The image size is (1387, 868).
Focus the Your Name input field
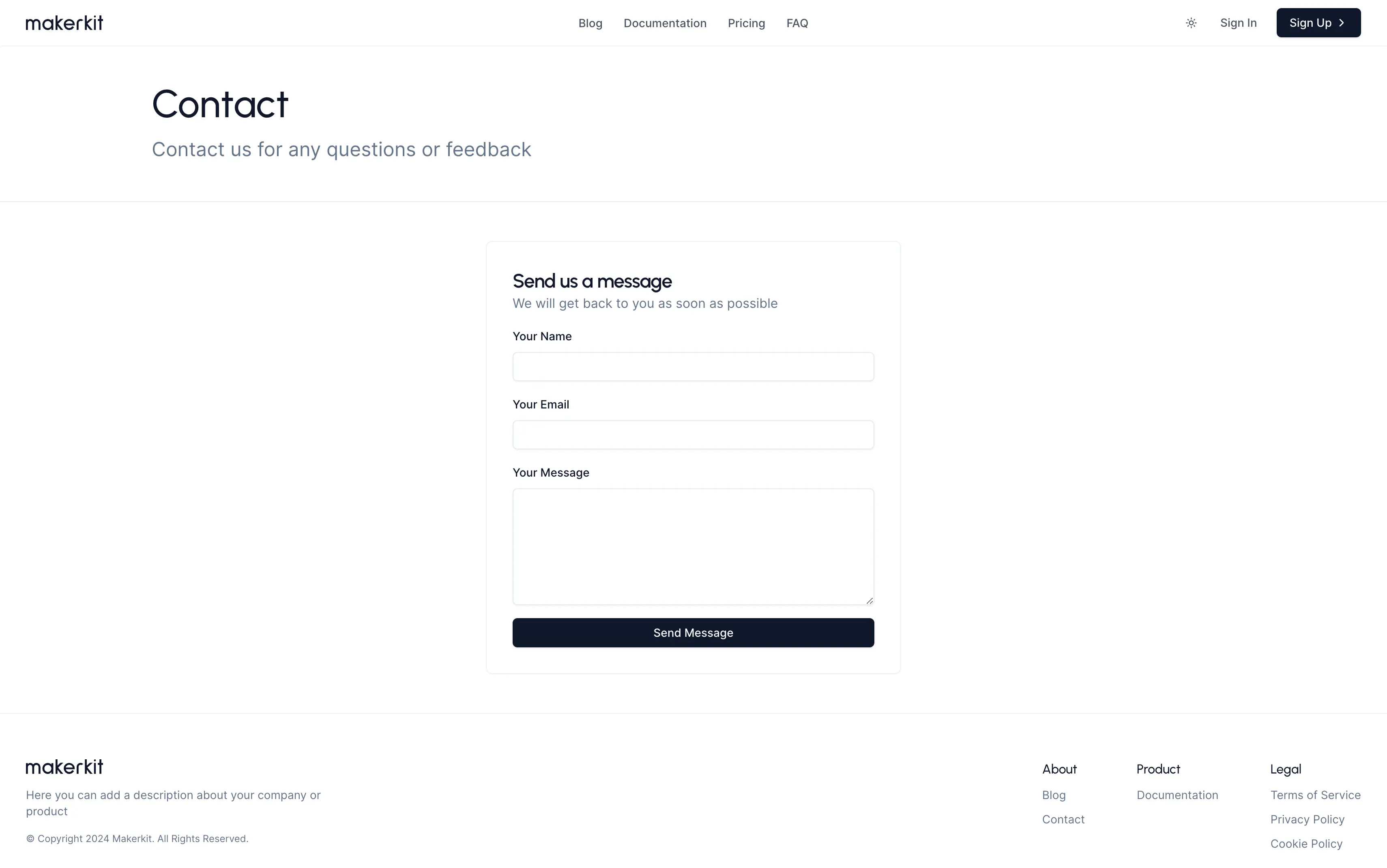point(693,367)
